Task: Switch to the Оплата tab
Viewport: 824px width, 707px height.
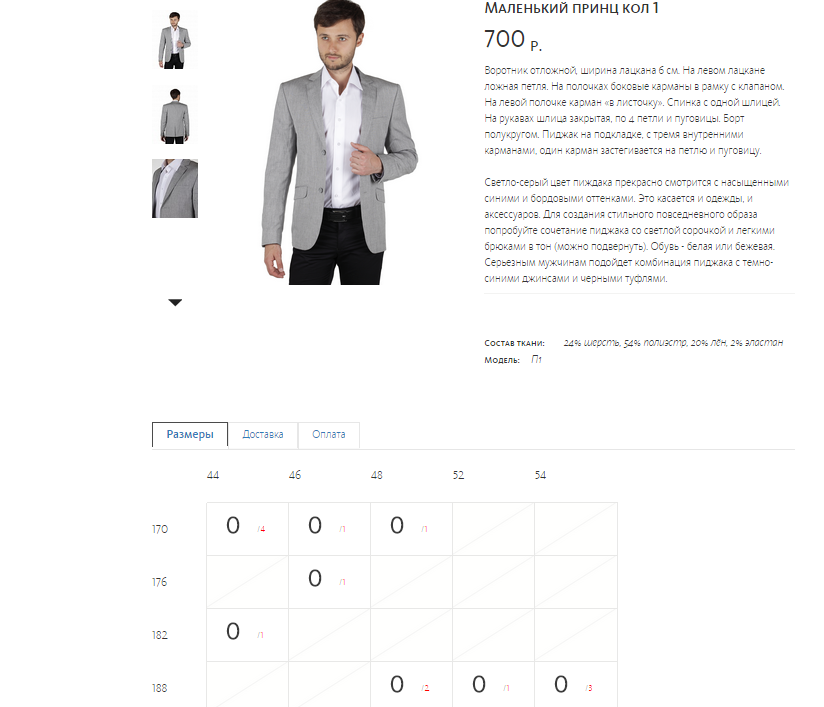Action: 328,434
